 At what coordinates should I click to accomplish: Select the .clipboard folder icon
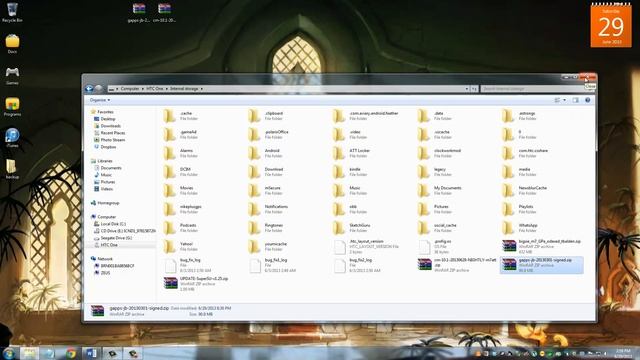coord(254,116)
